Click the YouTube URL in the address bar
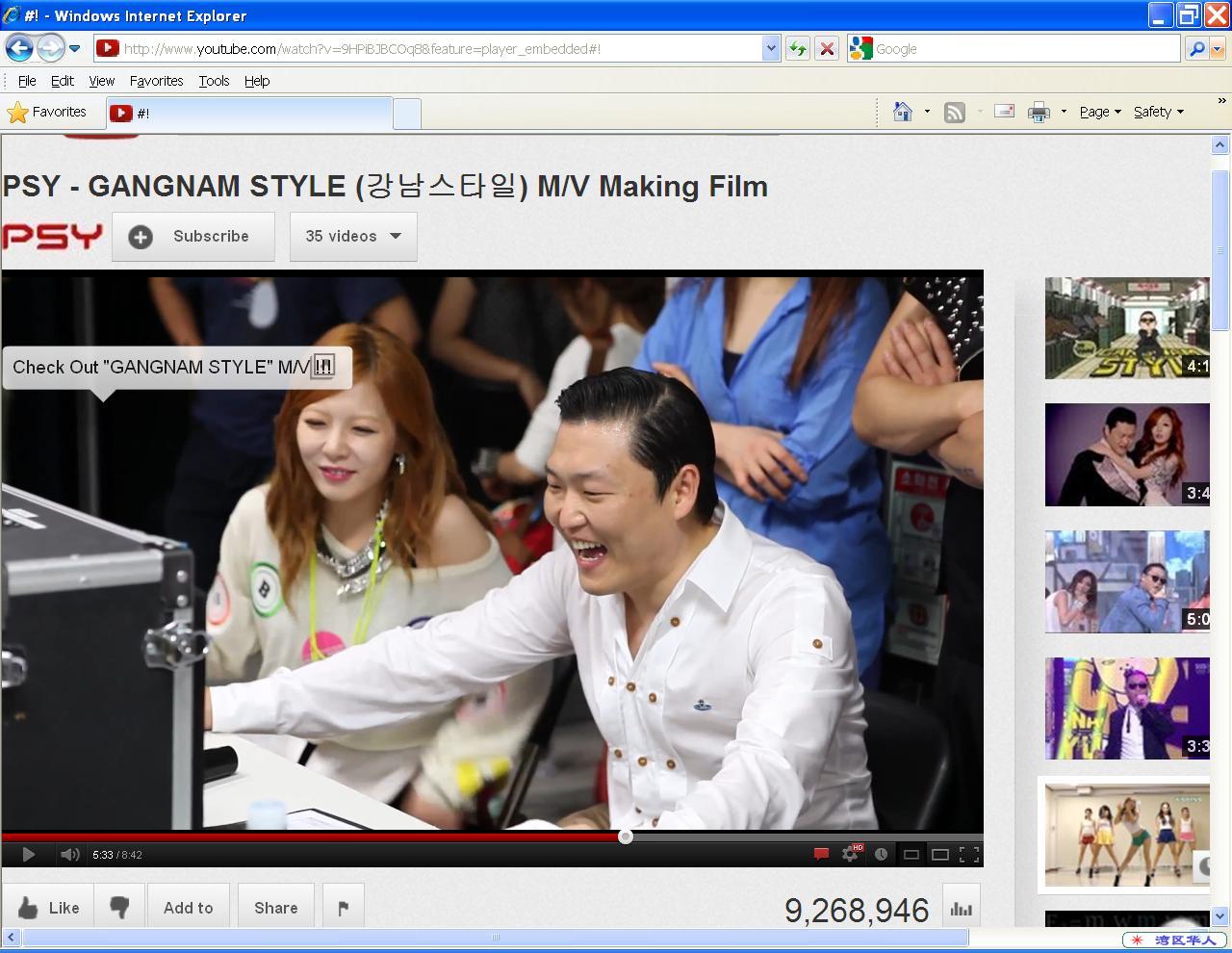 pos(362,49)
